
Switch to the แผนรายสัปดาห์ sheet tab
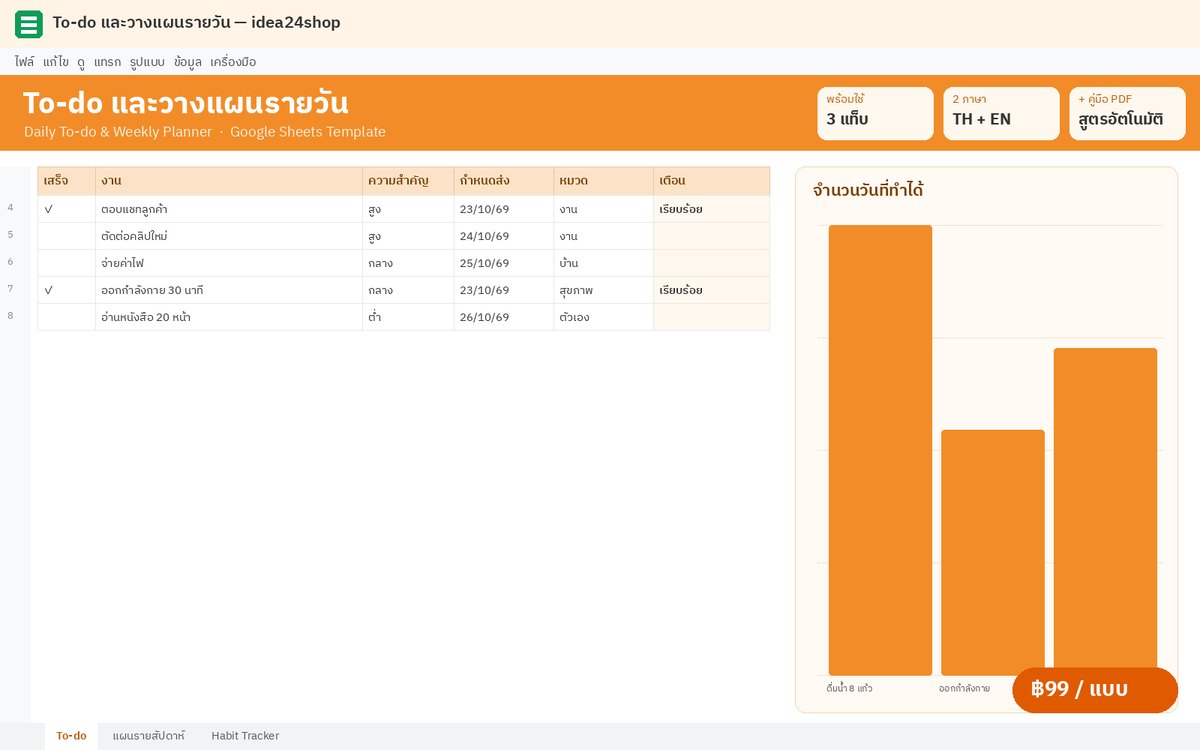(149, 736)
